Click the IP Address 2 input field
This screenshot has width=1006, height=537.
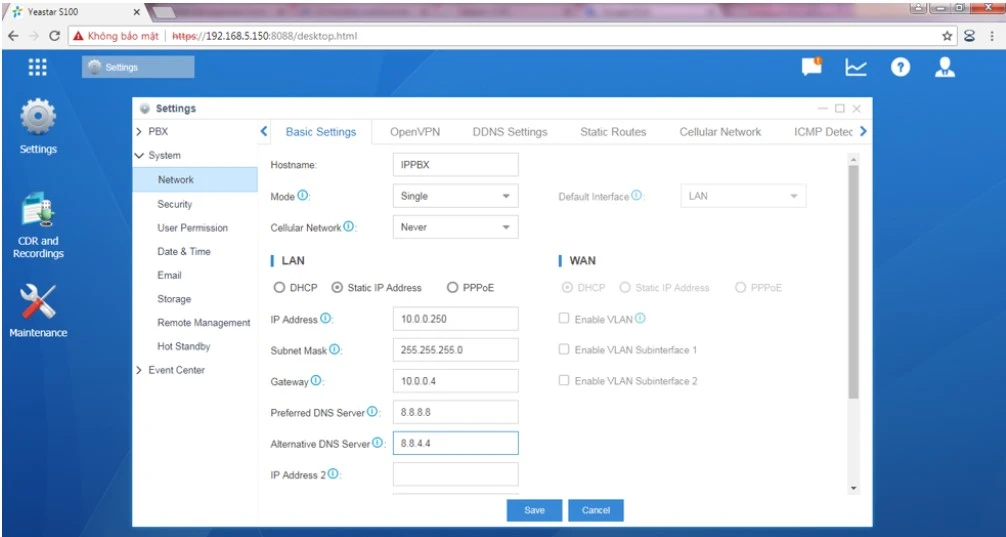[455, 475]
